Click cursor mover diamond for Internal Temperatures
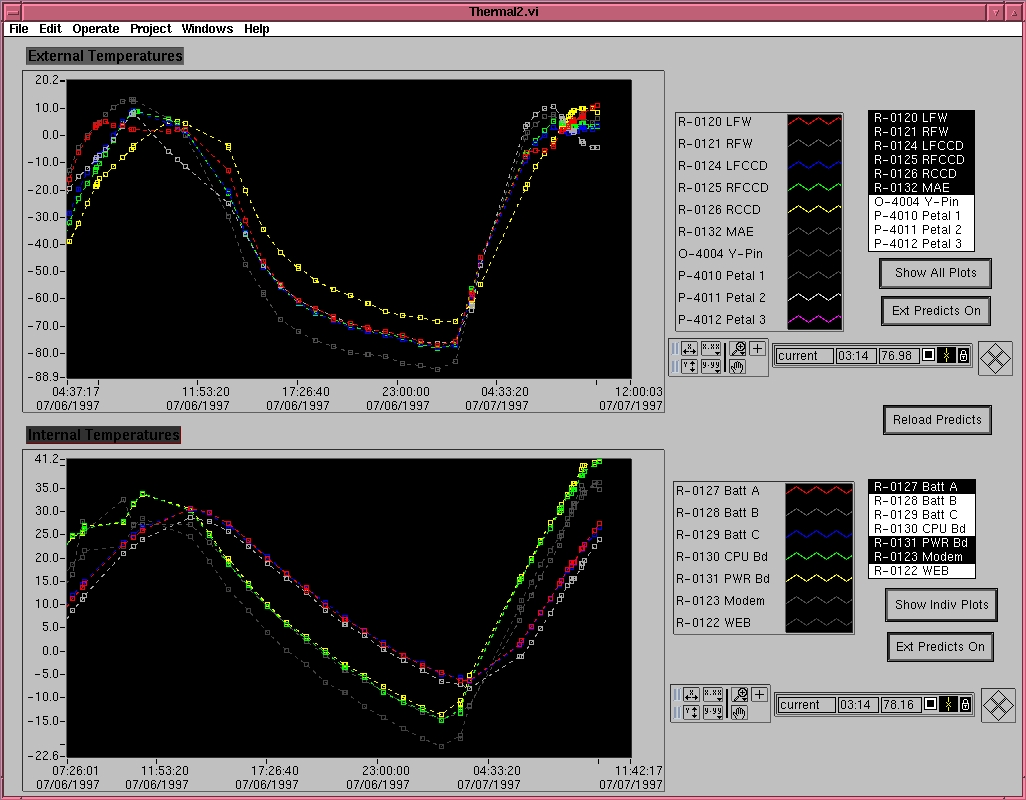Viewport: 1026px width, 800px height. [x=997, y=705]
